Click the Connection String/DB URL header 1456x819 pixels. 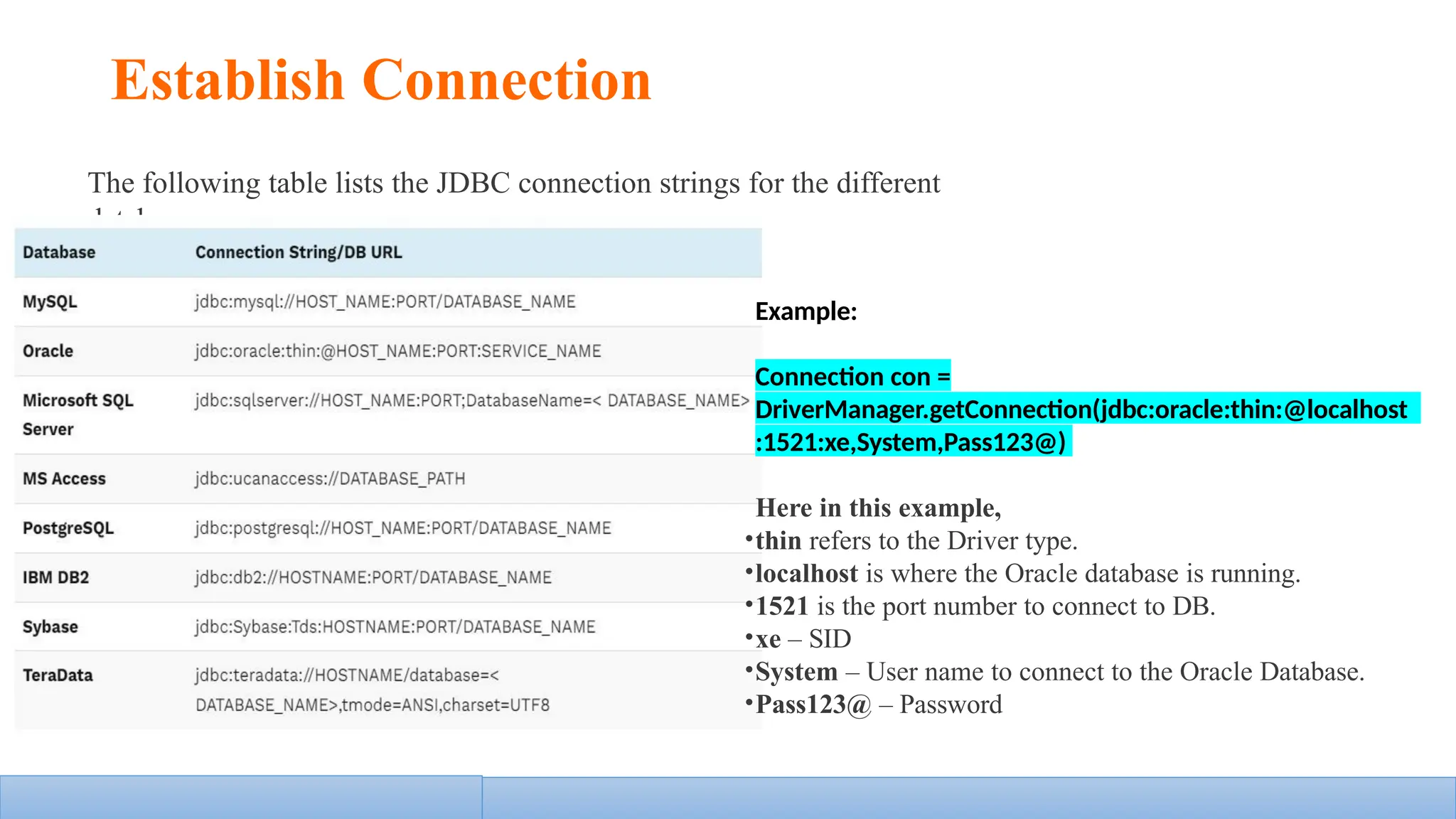(x=299, y=252)
